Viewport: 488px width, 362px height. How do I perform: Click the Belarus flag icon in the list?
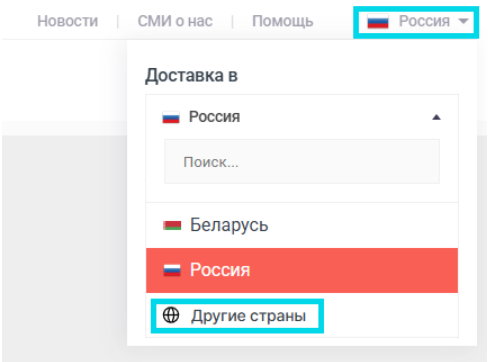tap(172, 225)
